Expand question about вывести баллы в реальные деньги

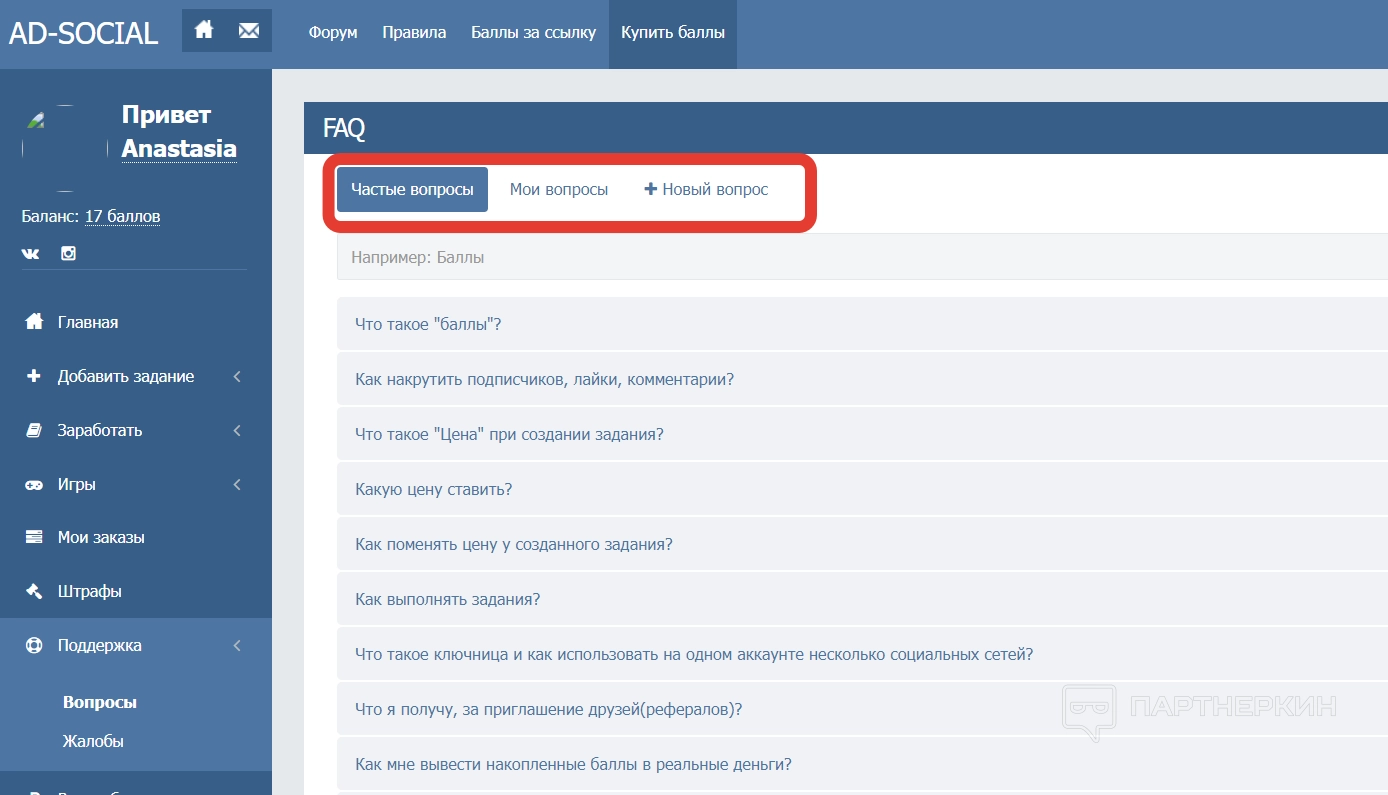point(862,764)
